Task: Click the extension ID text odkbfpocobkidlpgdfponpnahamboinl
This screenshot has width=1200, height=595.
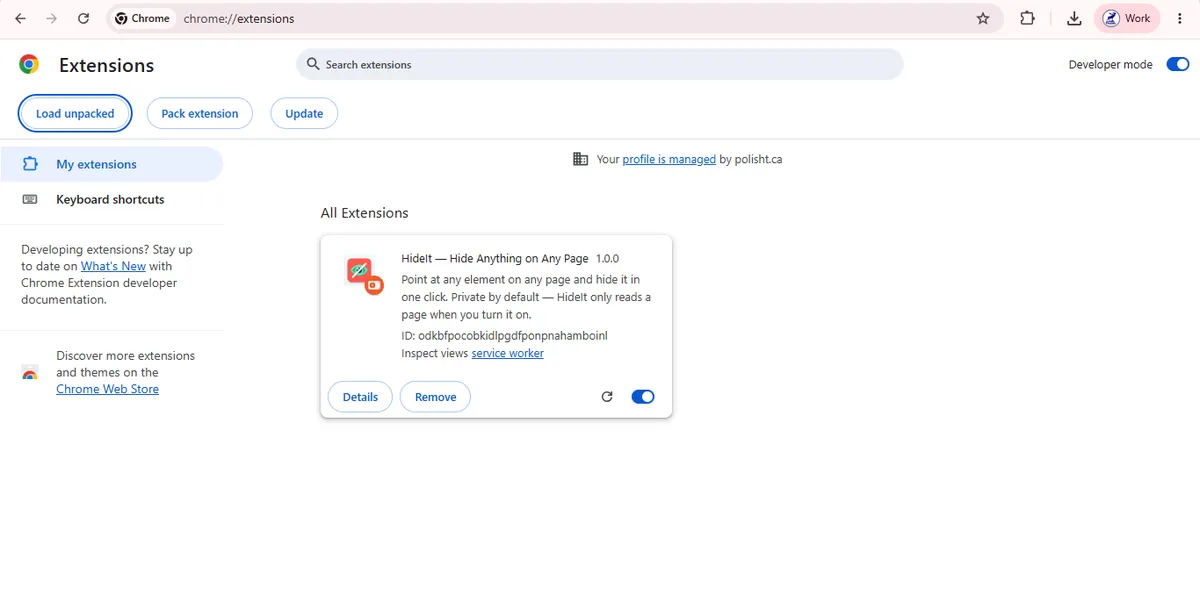Action: point(512,335)
